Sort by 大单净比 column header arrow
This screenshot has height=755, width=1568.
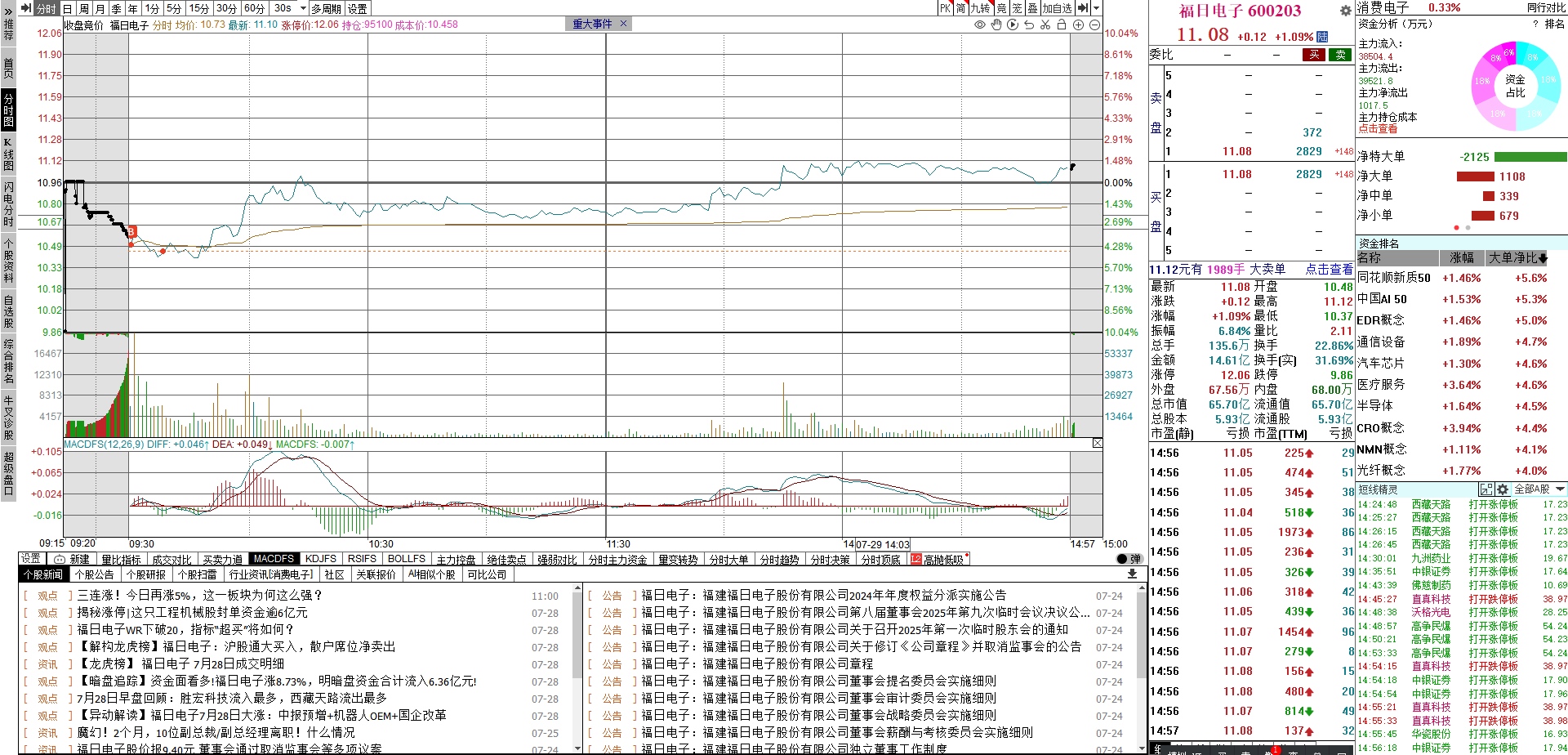pyautogui.click(x=1543, y=258)
